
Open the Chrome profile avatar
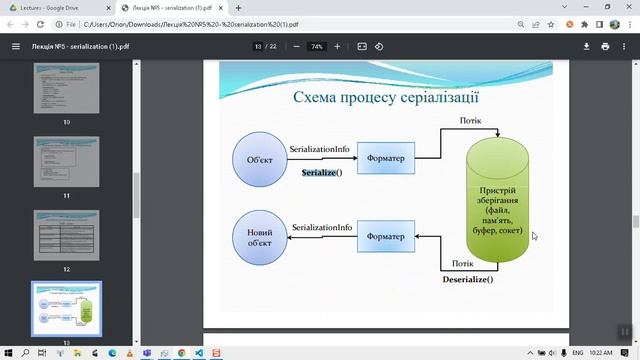pos(614,24)
